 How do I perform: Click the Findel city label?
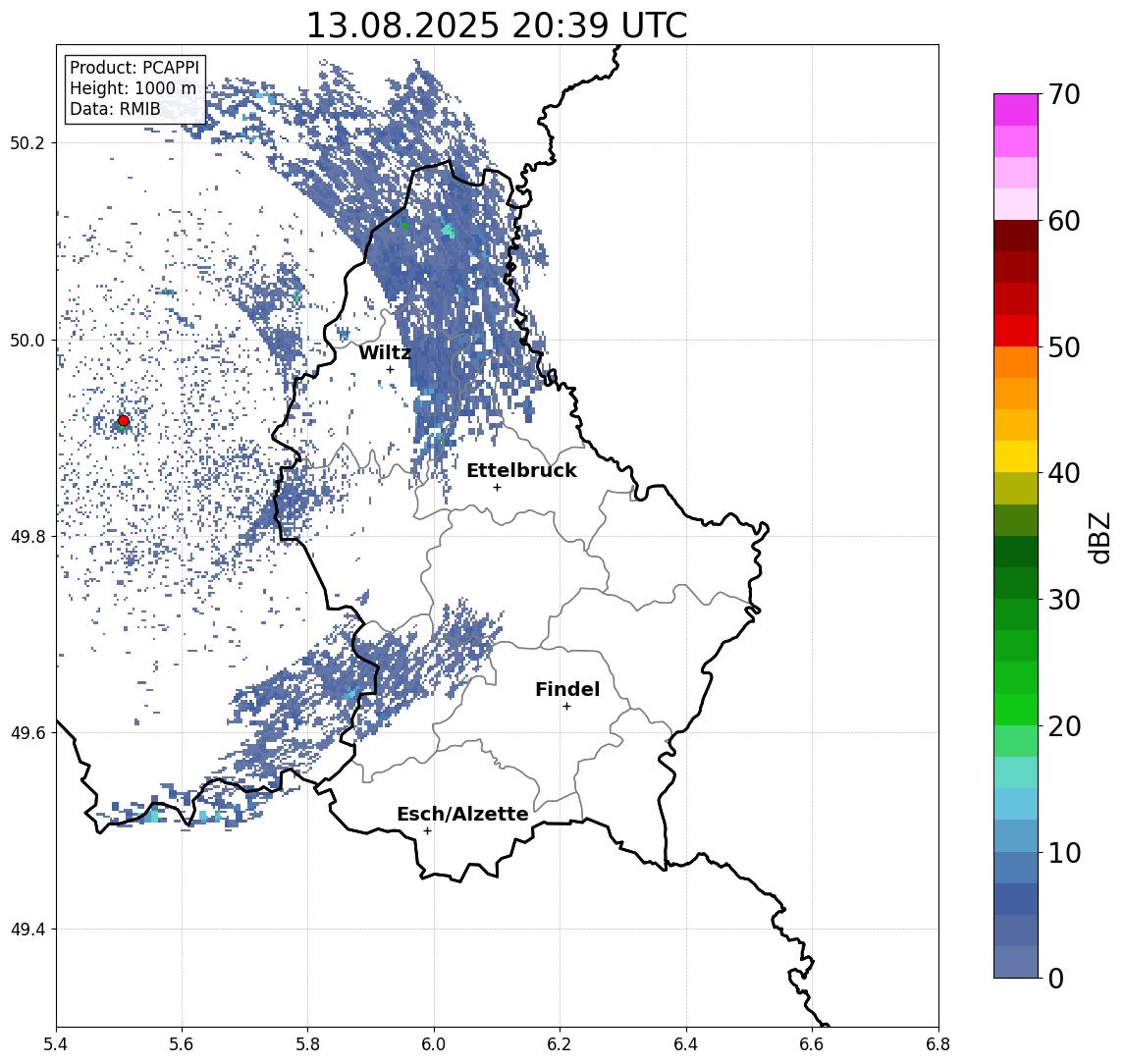pyautogui.click(x=567, y=689)
